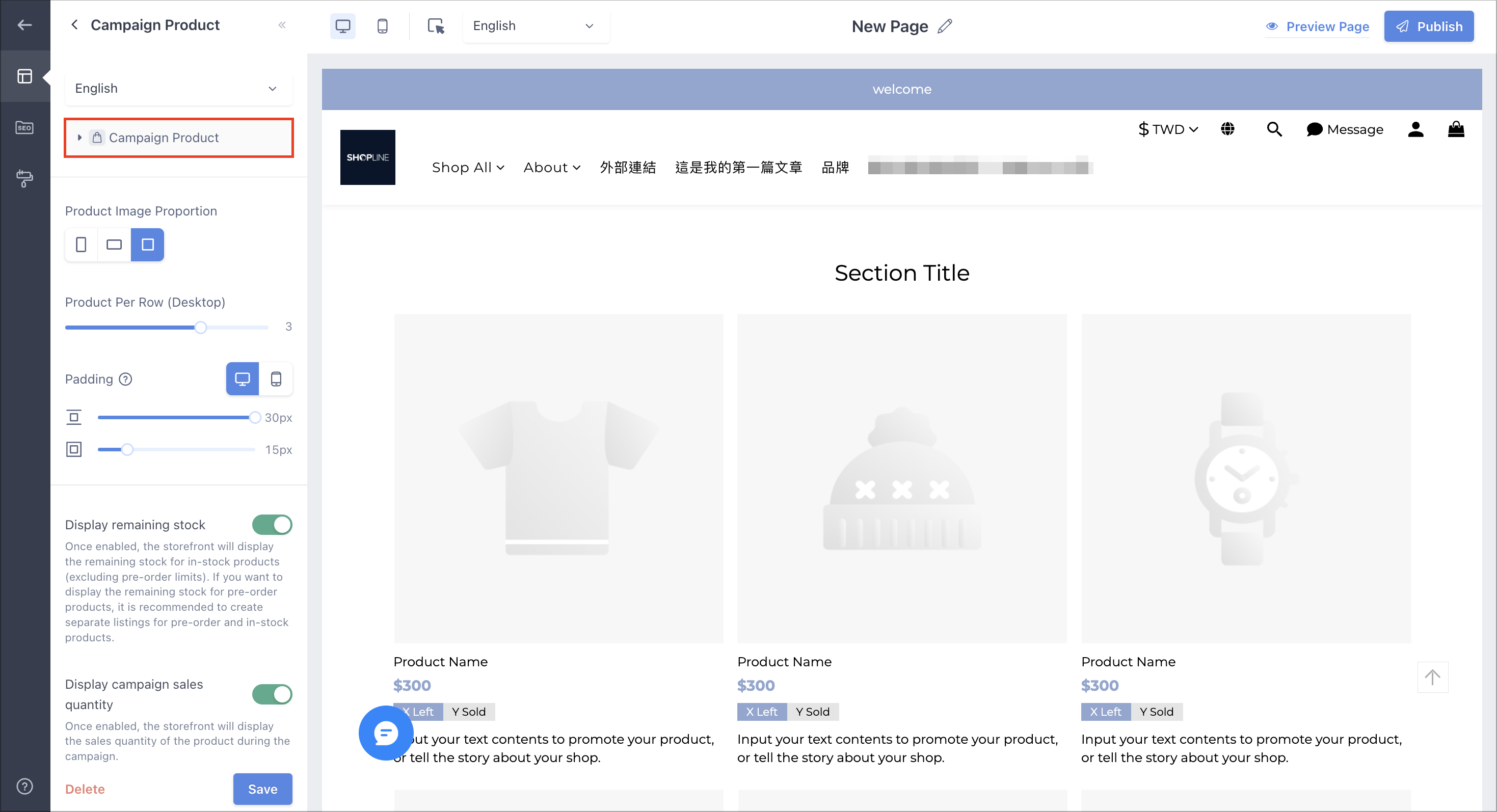Switch to desktop preview mode

[343, 26]
